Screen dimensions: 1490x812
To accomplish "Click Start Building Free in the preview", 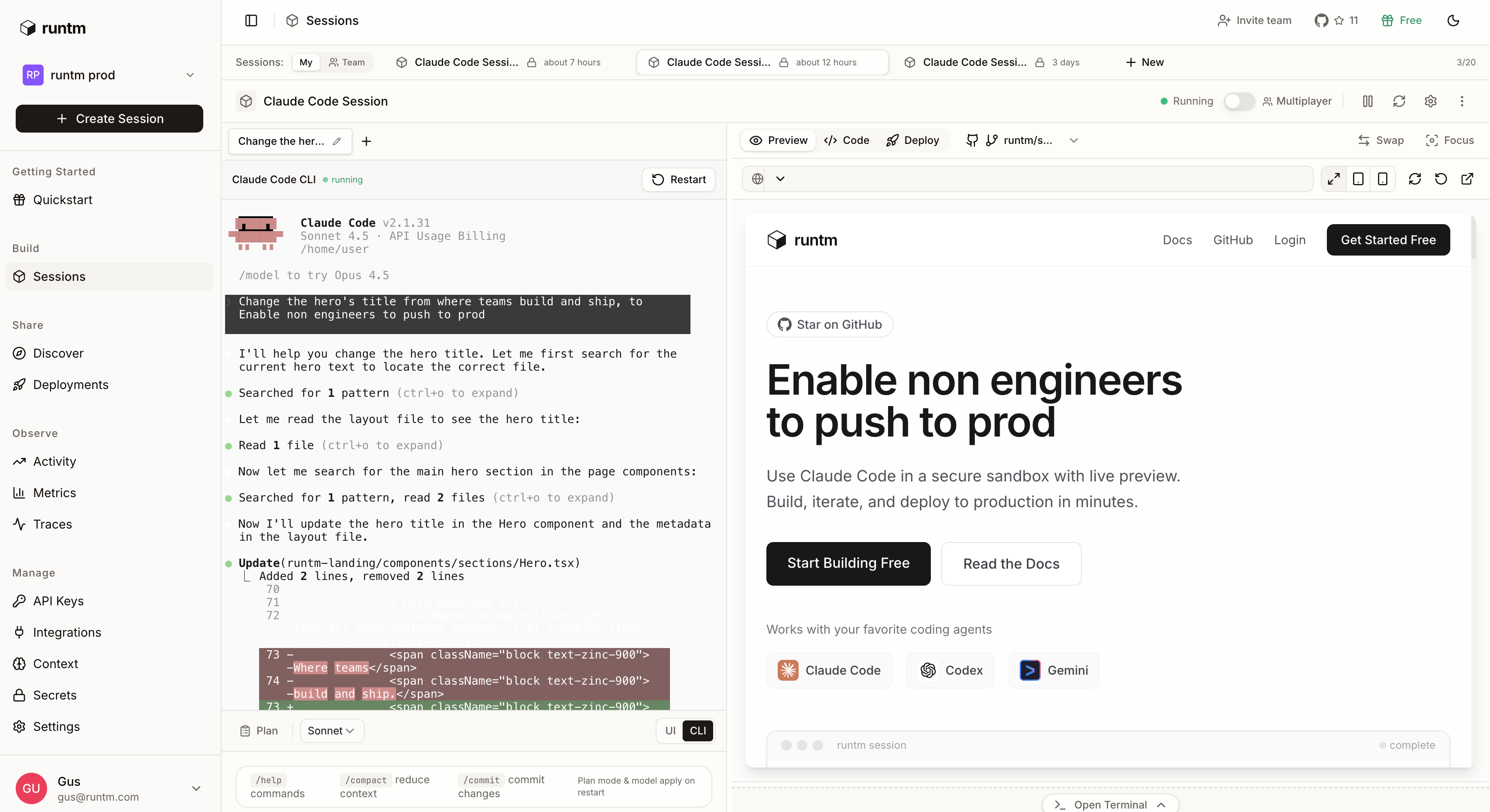I will tap(848, 563).
